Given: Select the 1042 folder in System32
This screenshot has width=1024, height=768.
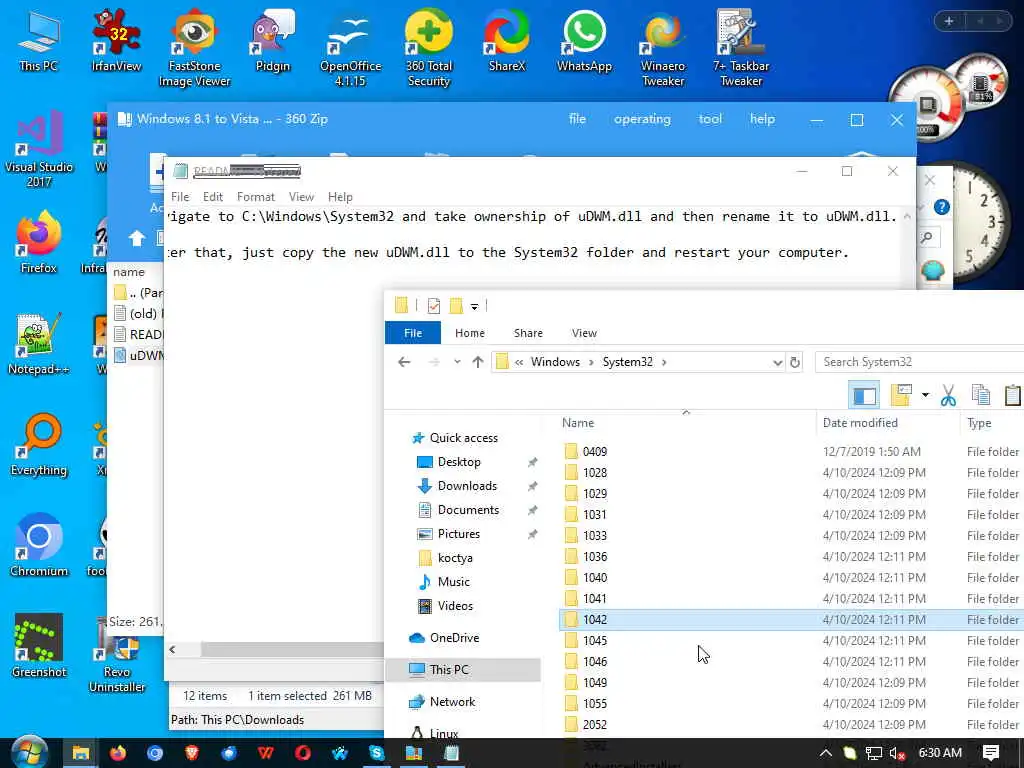Looking at the screenshot, I should click(x=792, y=619).
